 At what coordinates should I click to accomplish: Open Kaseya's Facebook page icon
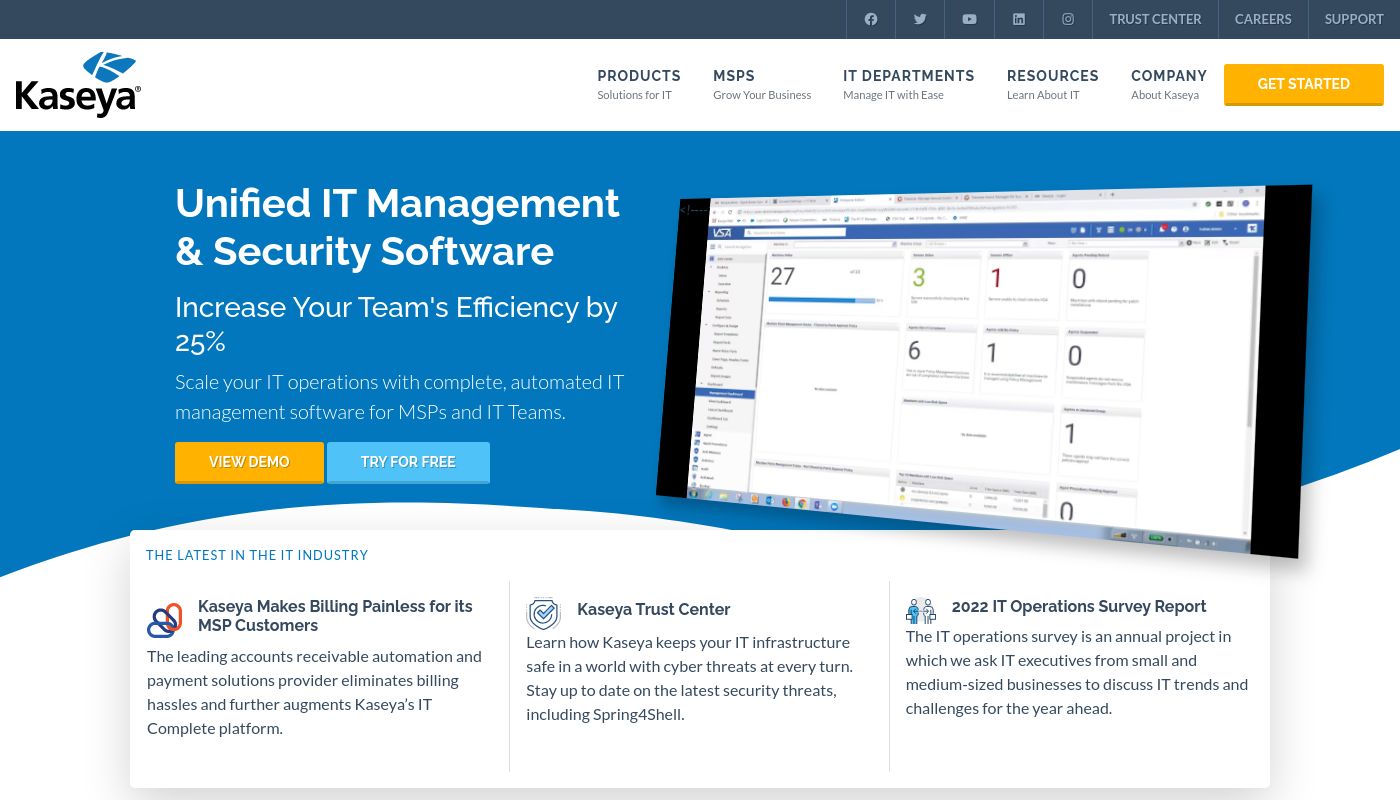tap(871, 19)
